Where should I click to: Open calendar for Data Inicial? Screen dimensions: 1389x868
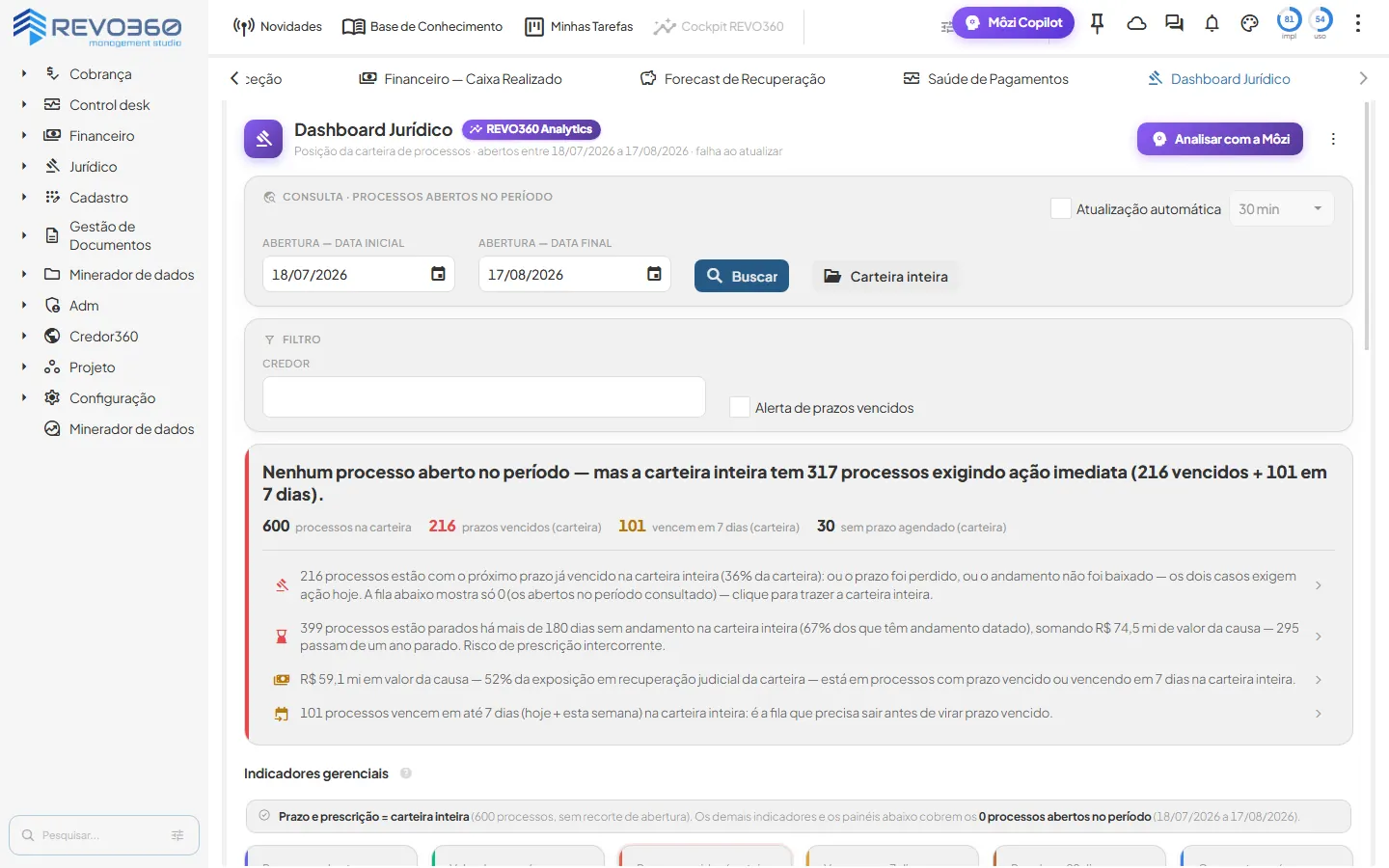coord(438,274)
